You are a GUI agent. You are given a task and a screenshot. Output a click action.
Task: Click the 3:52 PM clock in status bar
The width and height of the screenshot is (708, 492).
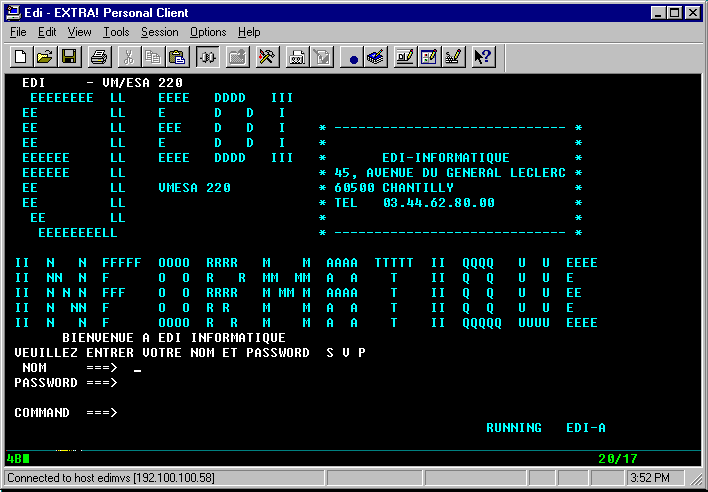coord(662,478)
